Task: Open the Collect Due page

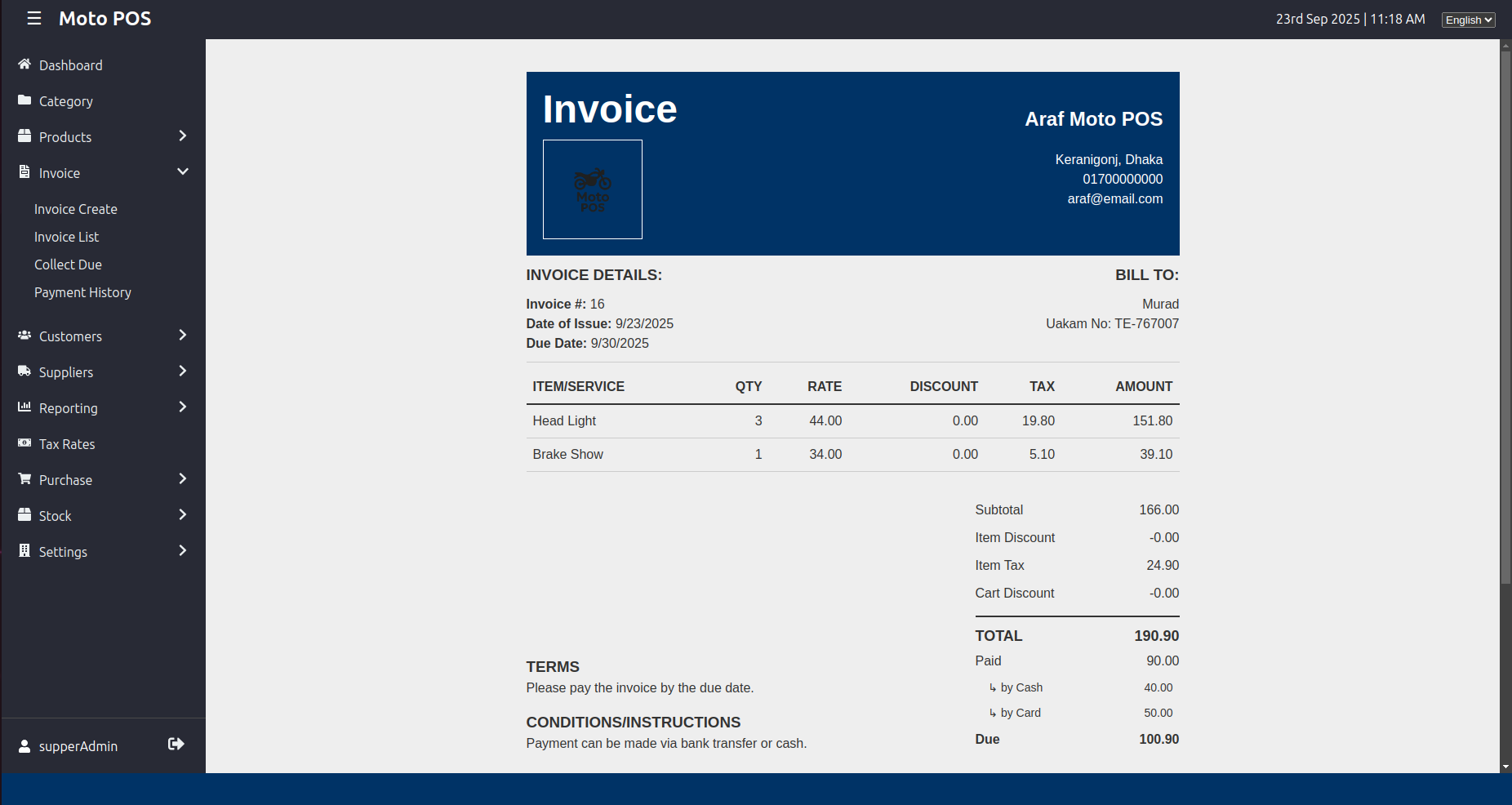Action: tap(68, 264)
